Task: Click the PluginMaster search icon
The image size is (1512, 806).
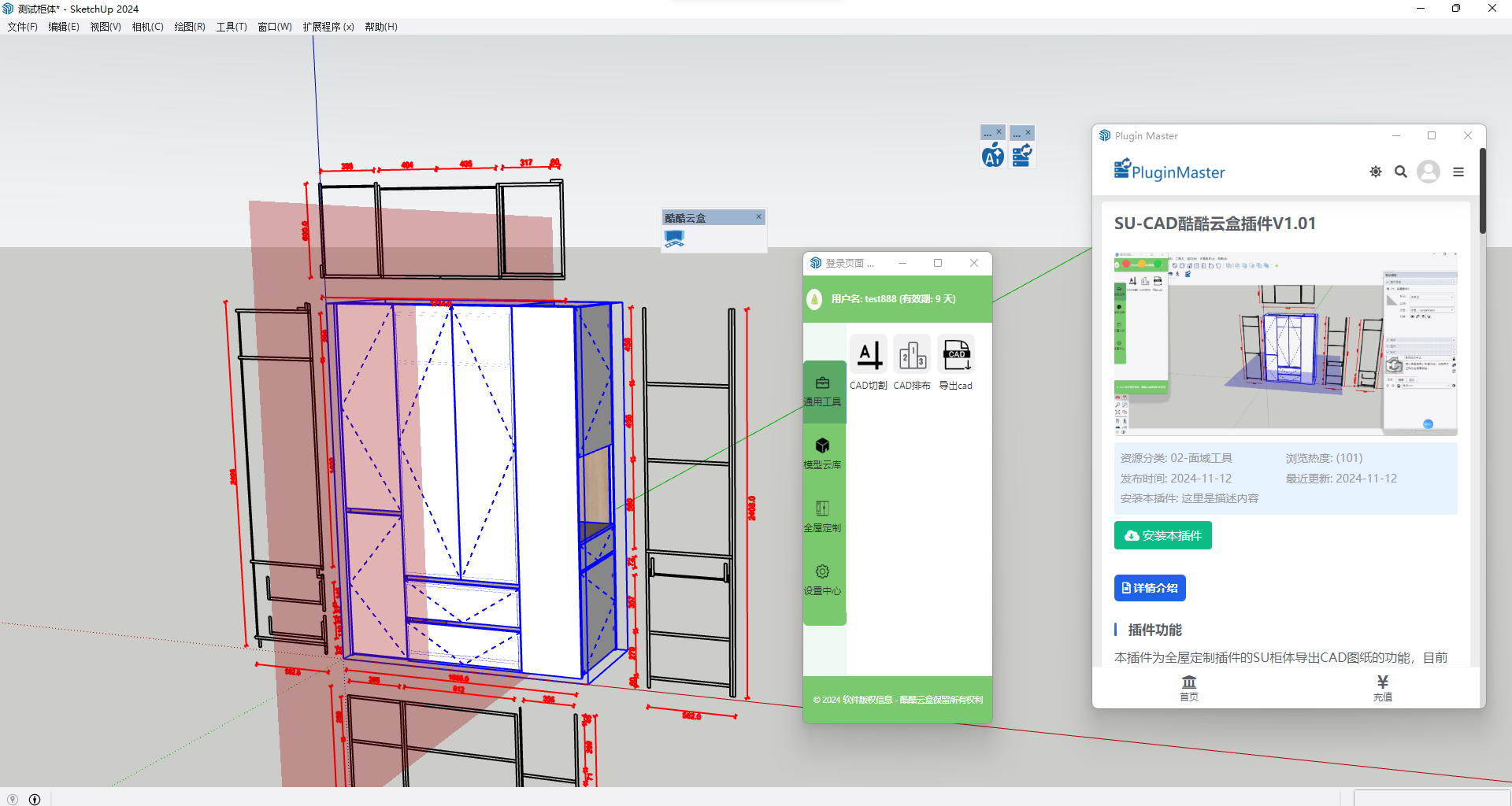Action: 1401,172
